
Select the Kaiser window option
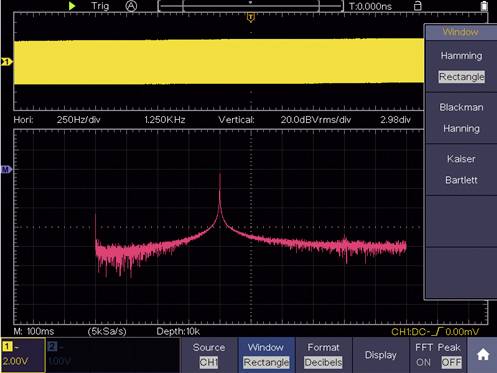(x=461, y=159)
